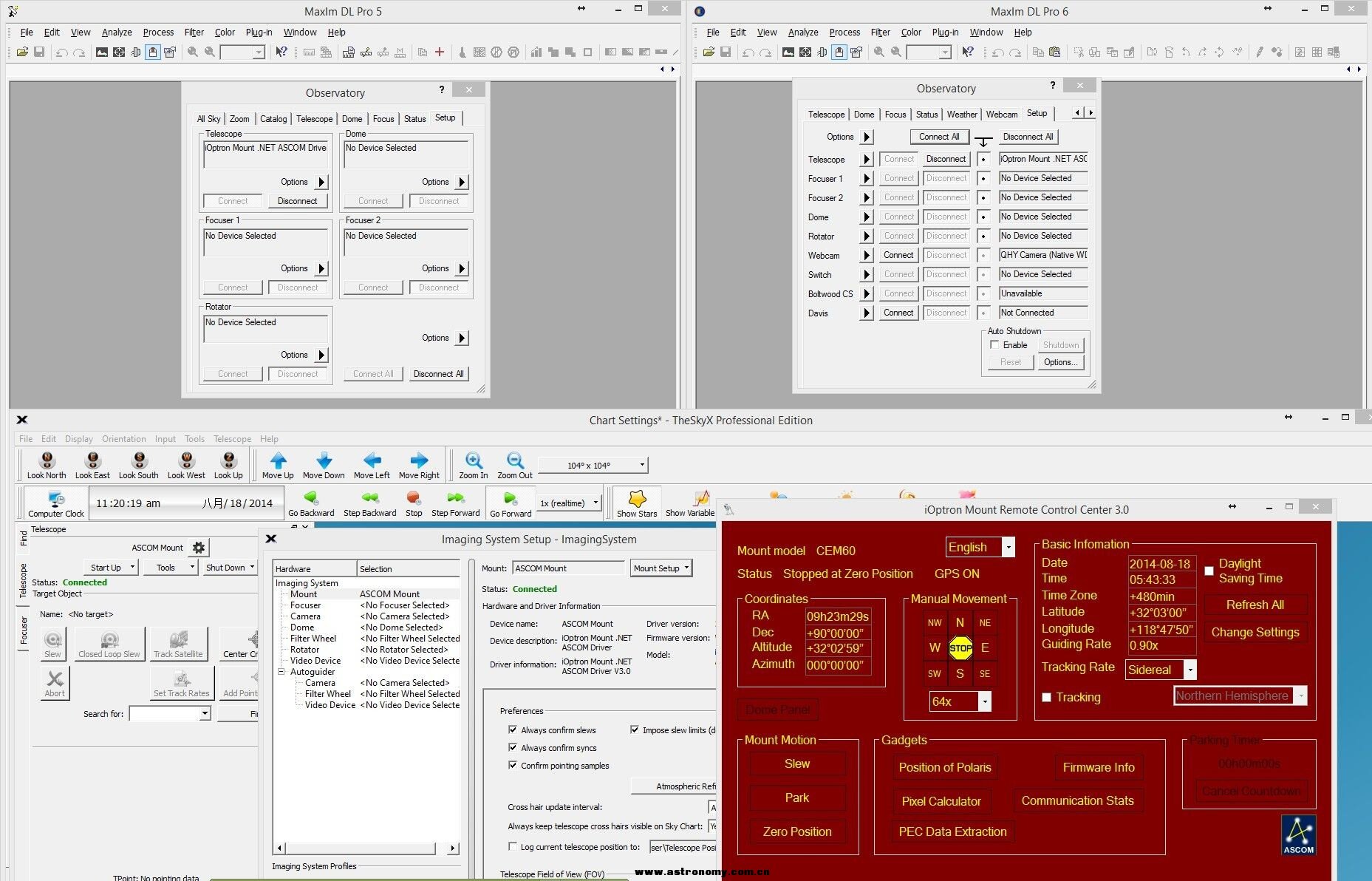Open time rate dropdown 1x (realtime)
1372x881 pixels.
point(567,503)
